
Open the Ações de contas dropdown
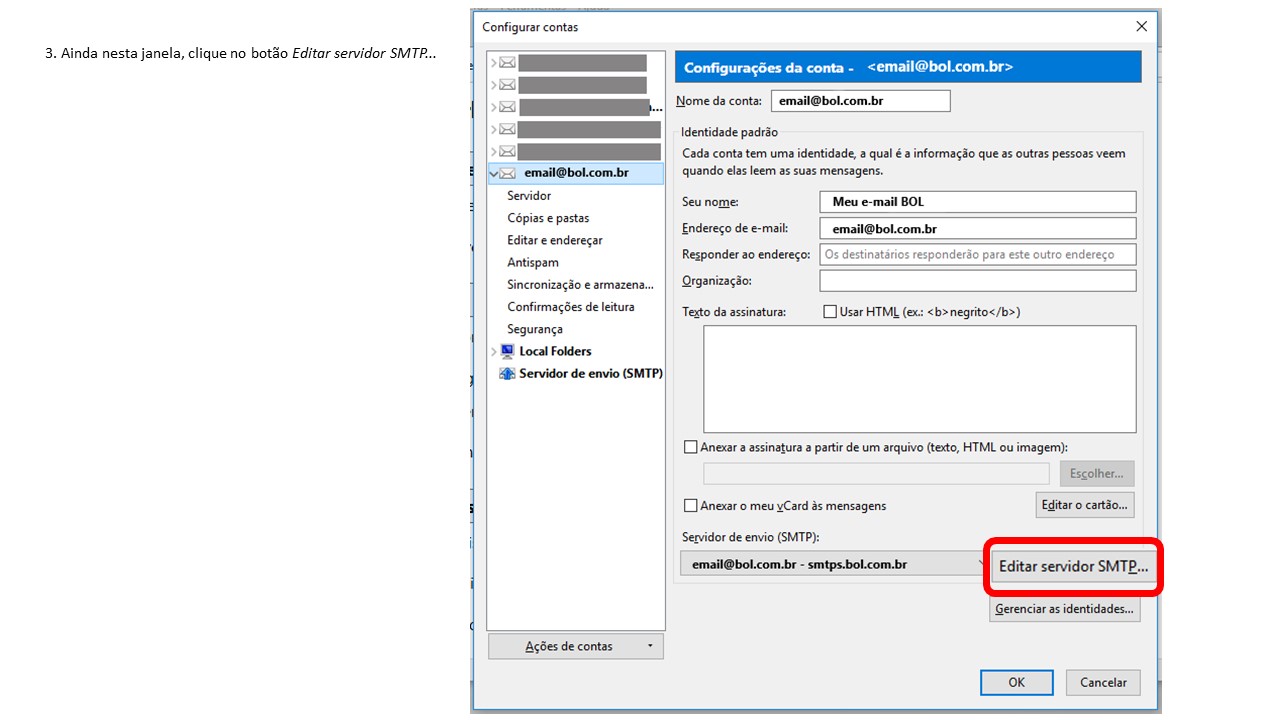point(576,646)
